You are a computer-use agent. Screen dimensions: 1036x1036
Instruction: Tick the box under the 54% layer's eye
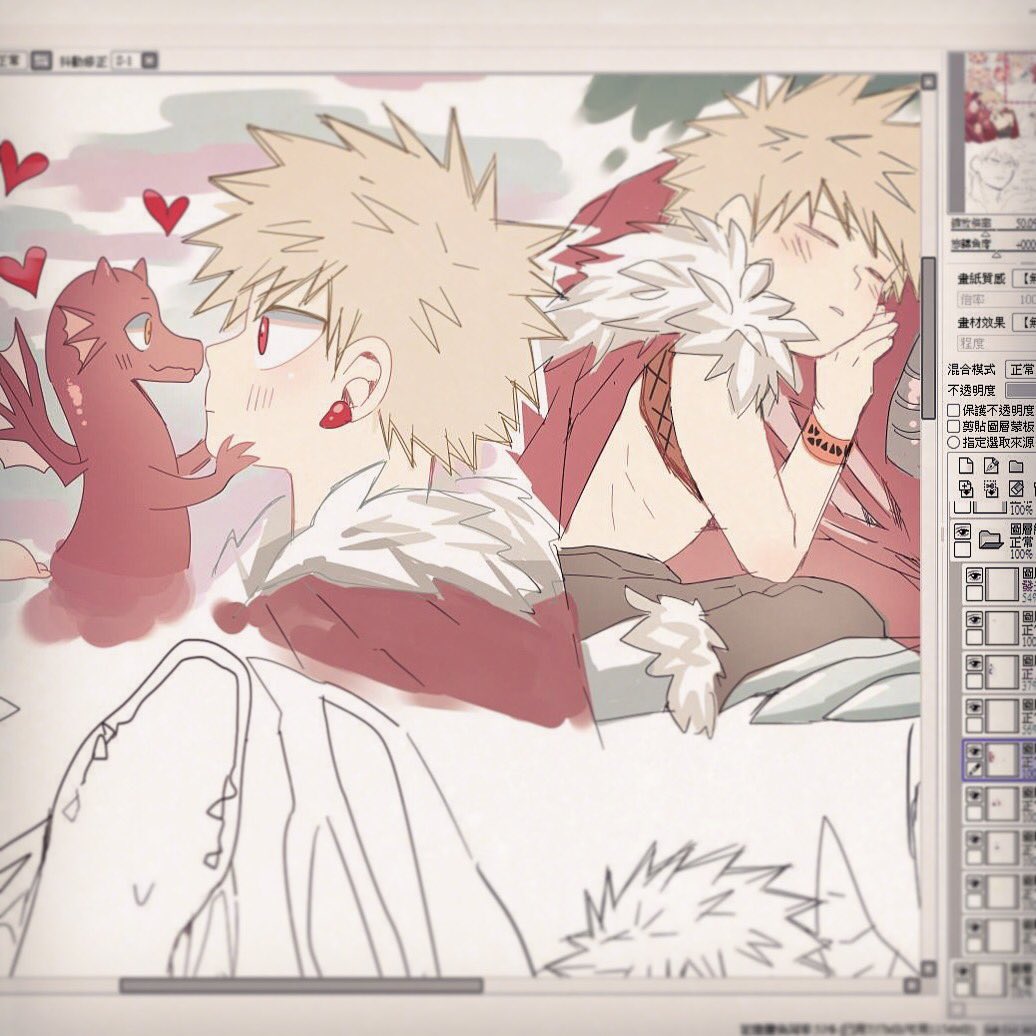pyautogui.click(x=974, y=593)
